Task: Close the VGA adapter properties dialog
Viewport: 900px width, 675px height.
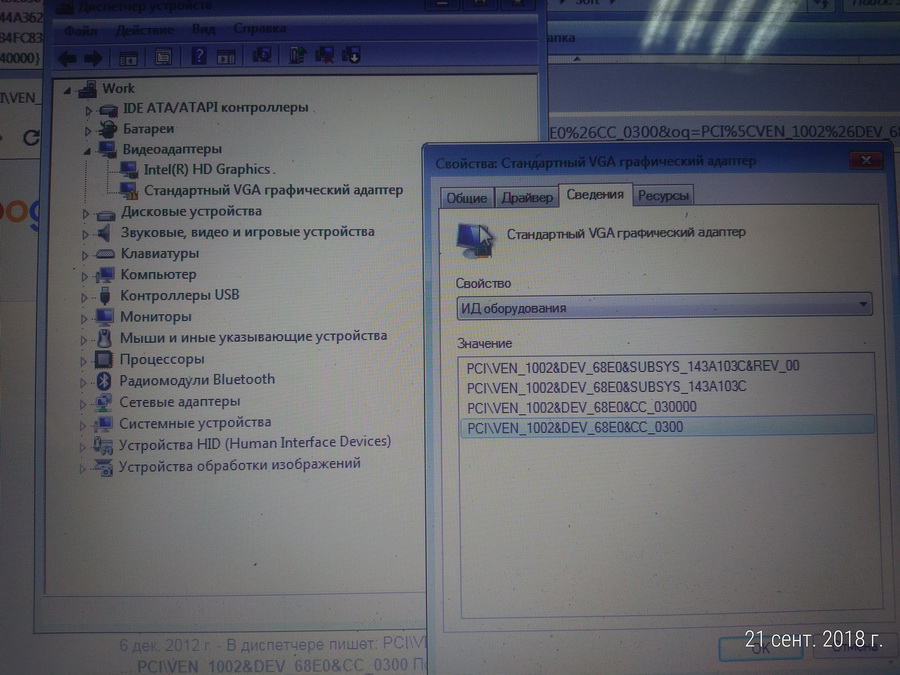Action: click(862, 160)
